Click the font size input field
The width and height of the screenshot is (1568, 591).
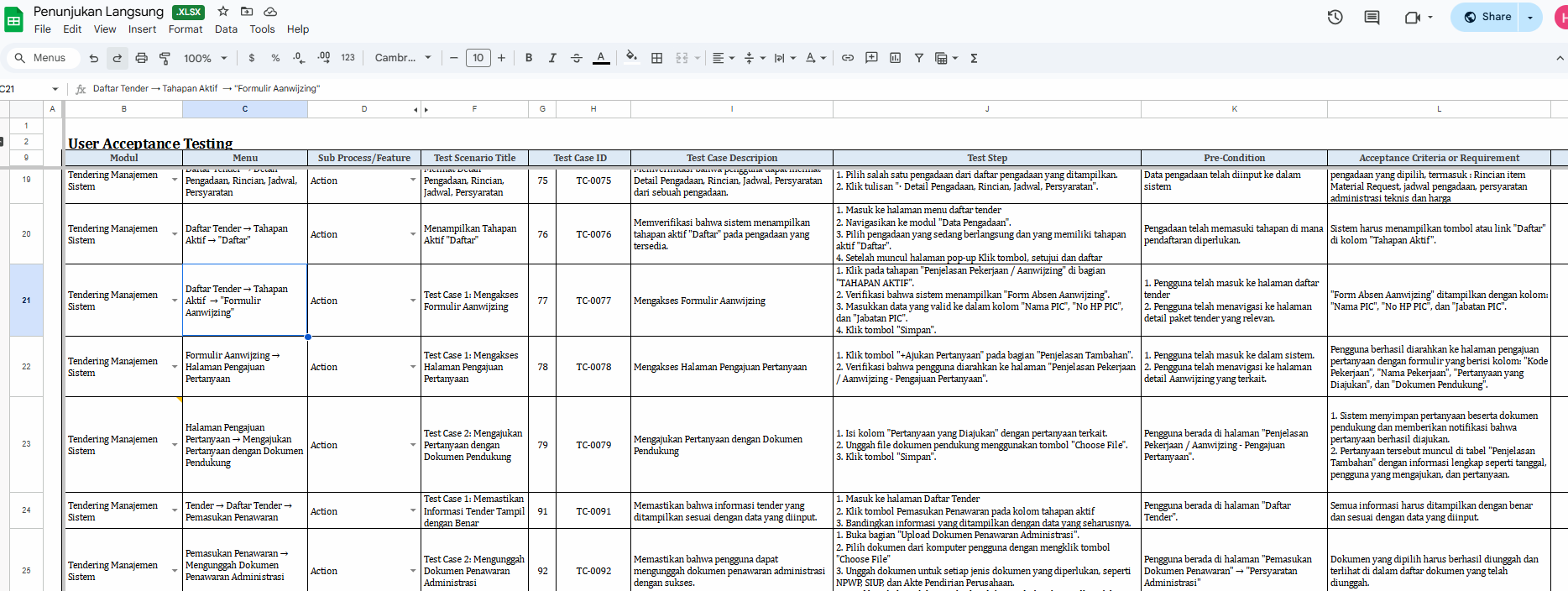tap(478, 58)
